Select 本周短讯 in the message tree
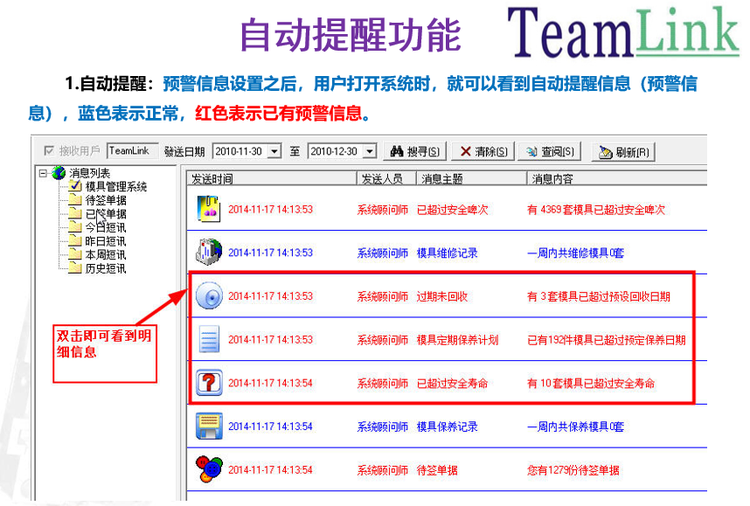The width and height of the screenshot is (750, 506). point(106,255)
